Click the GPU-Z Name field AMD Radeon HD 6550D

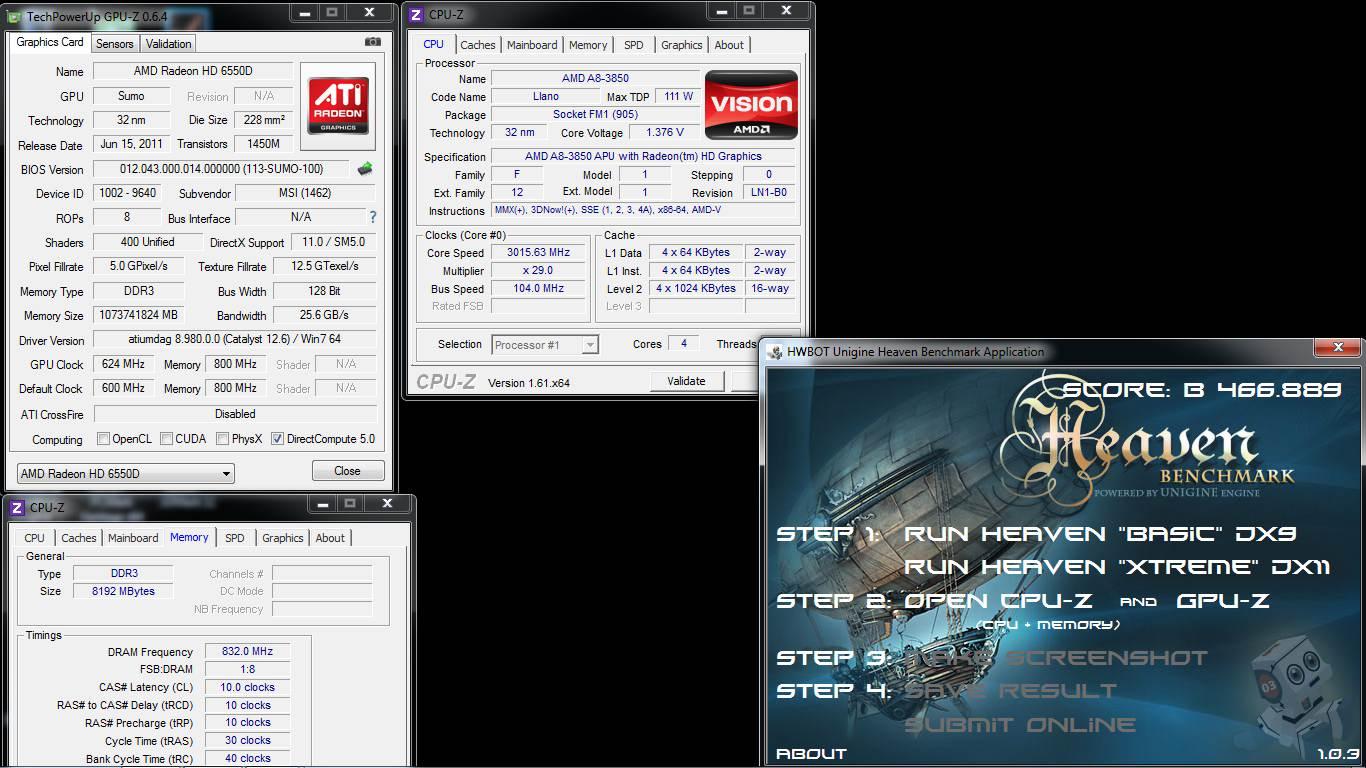point(193,71)
